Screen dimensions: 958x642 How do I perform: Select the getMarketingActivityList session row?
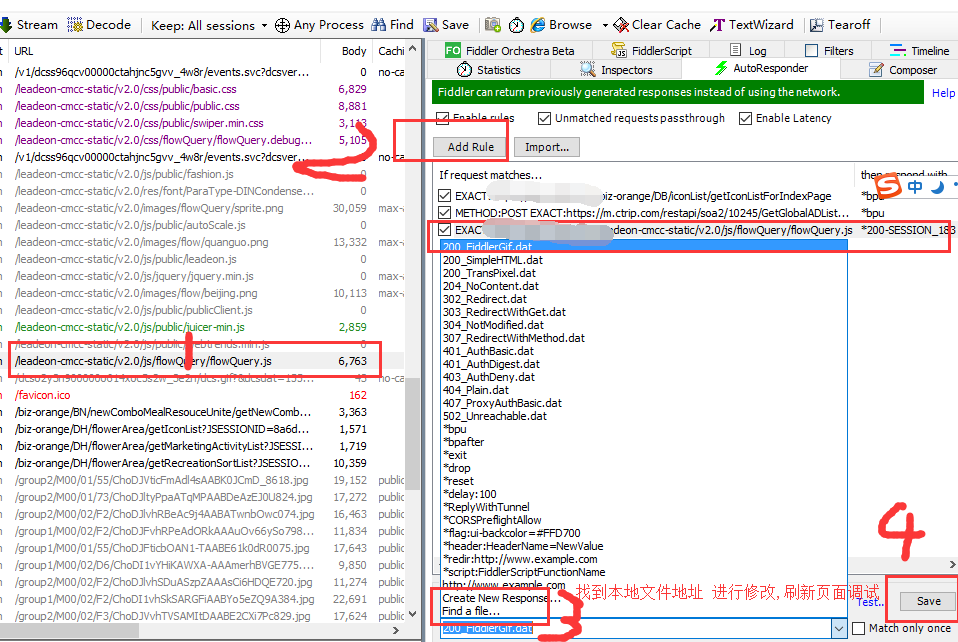(x=202, y=447)
